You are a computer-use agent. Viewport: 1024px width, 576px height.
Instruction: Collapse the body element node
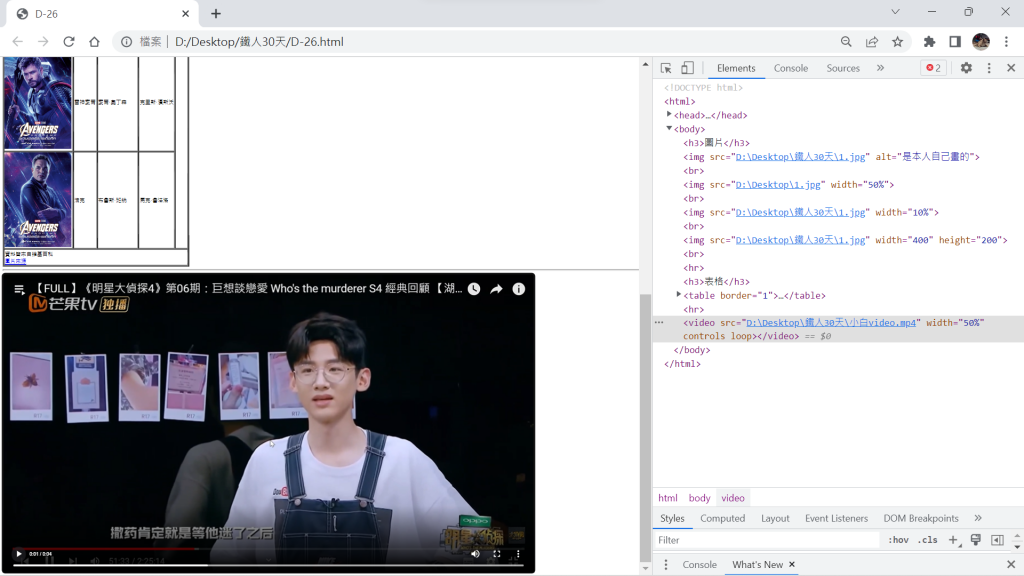[x=669, y=129]
